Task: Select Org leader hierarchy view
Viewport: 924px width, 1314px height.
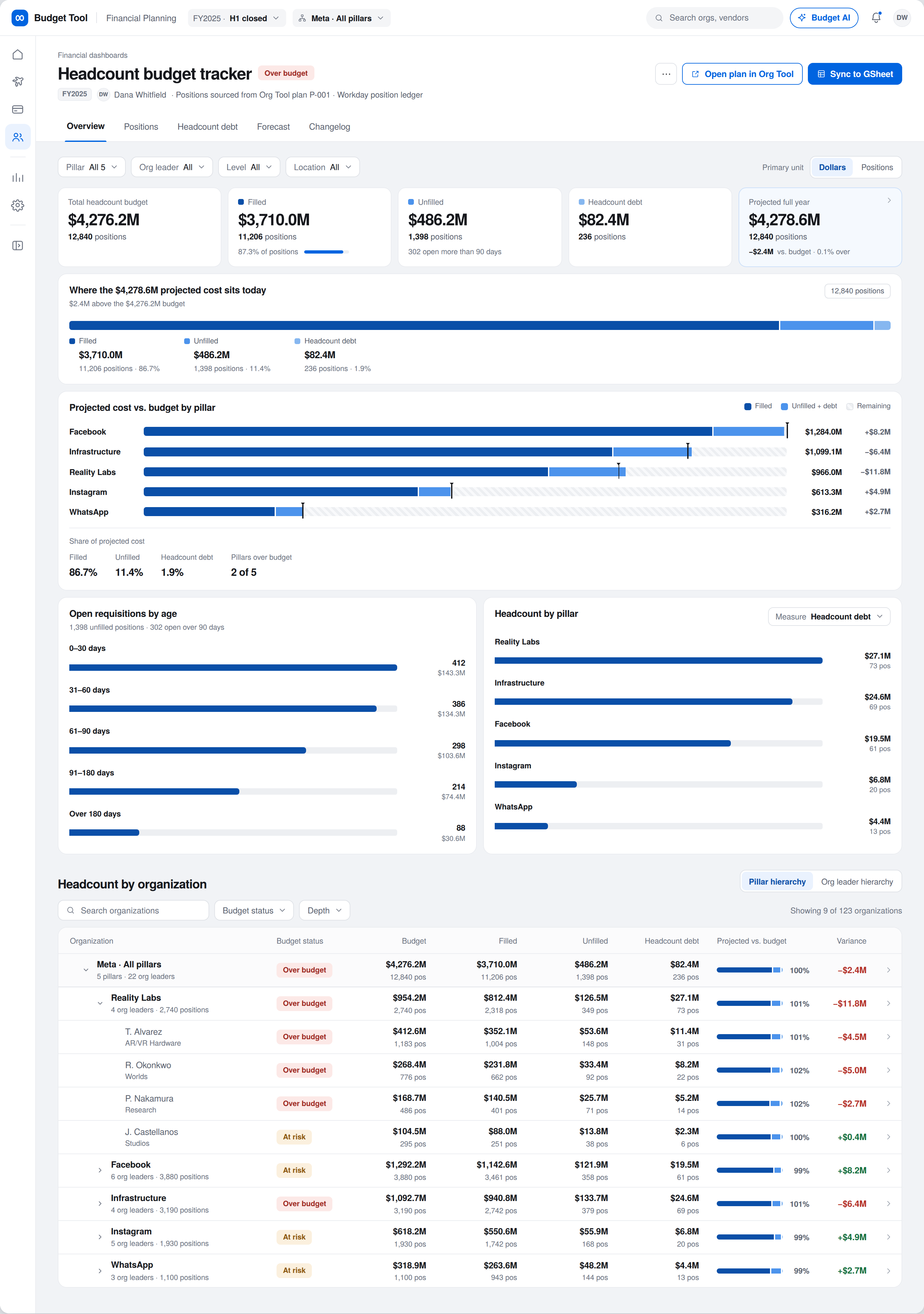Action: point(857,881)
